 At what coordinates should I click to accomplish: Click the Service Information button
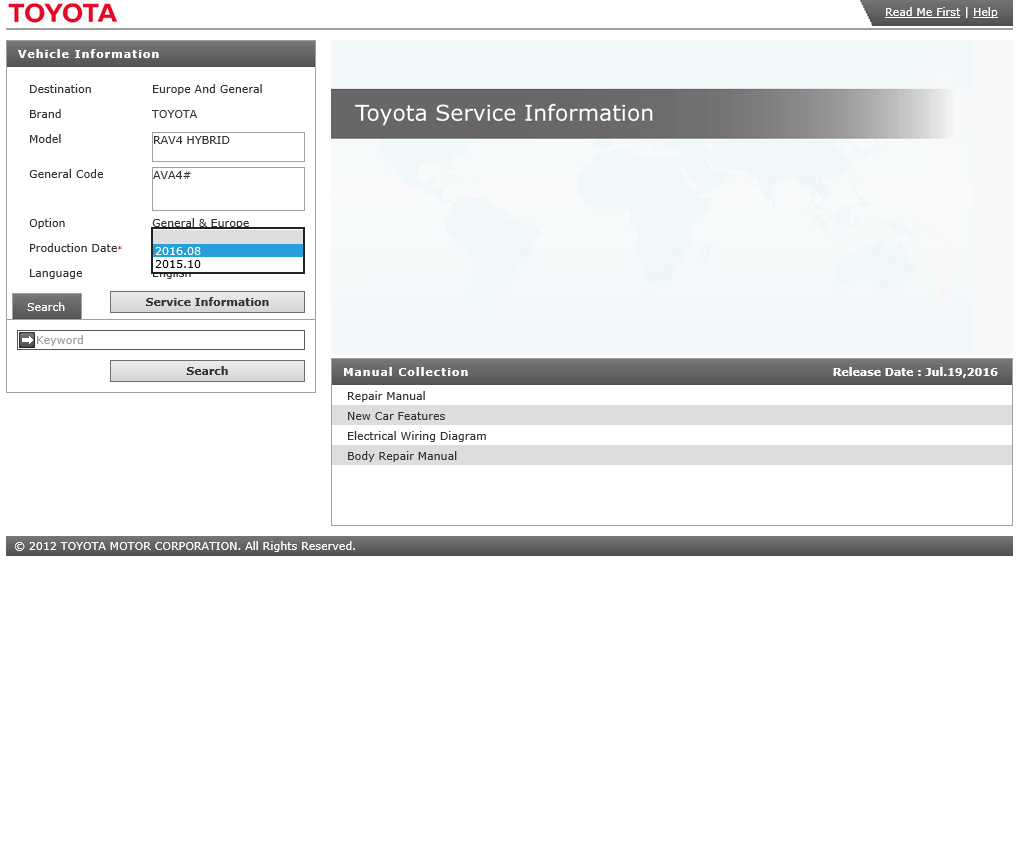coord(207,302)
